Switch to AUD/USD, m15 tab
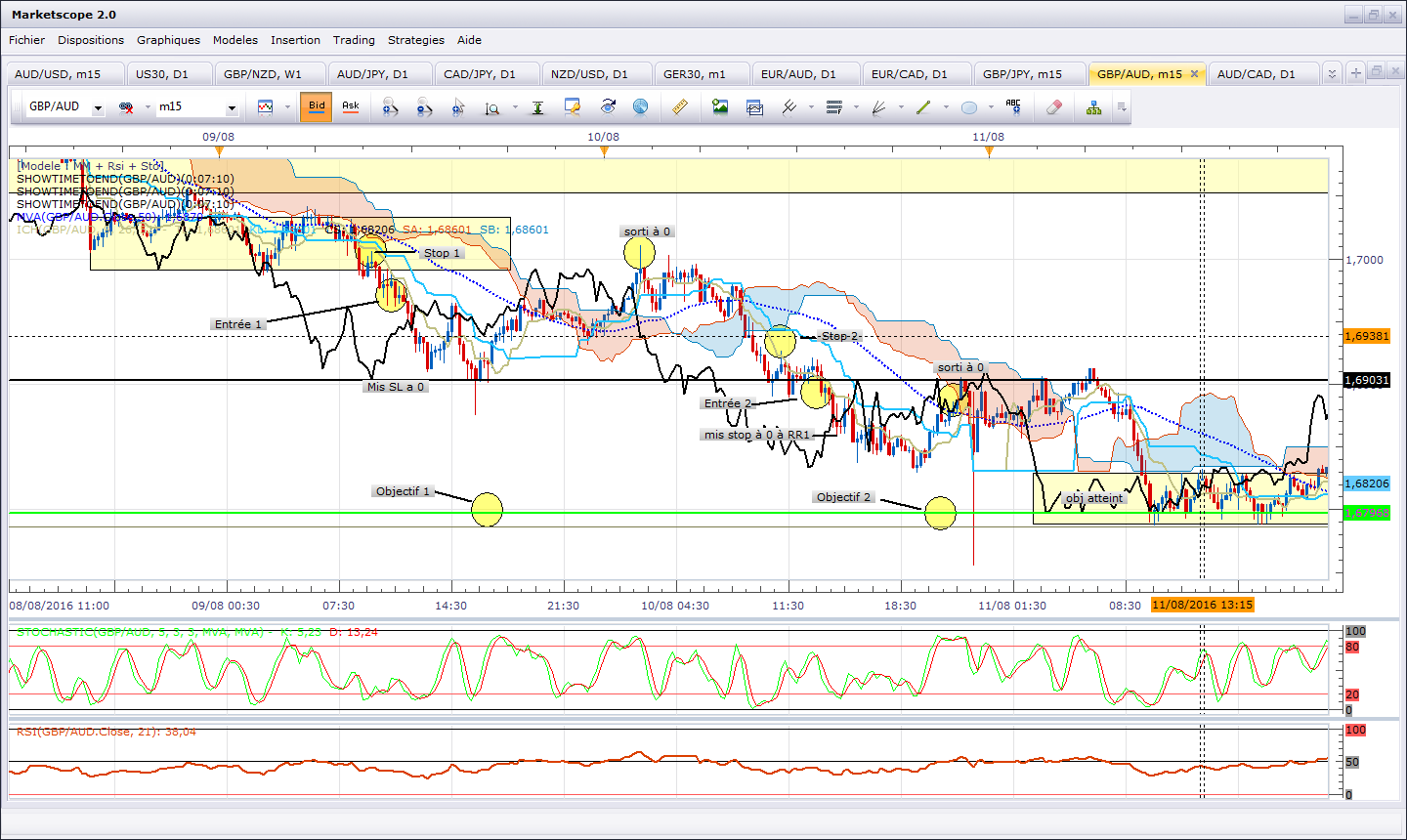Viewport: 1407px width, 840px height. click(x=65, y=74)
